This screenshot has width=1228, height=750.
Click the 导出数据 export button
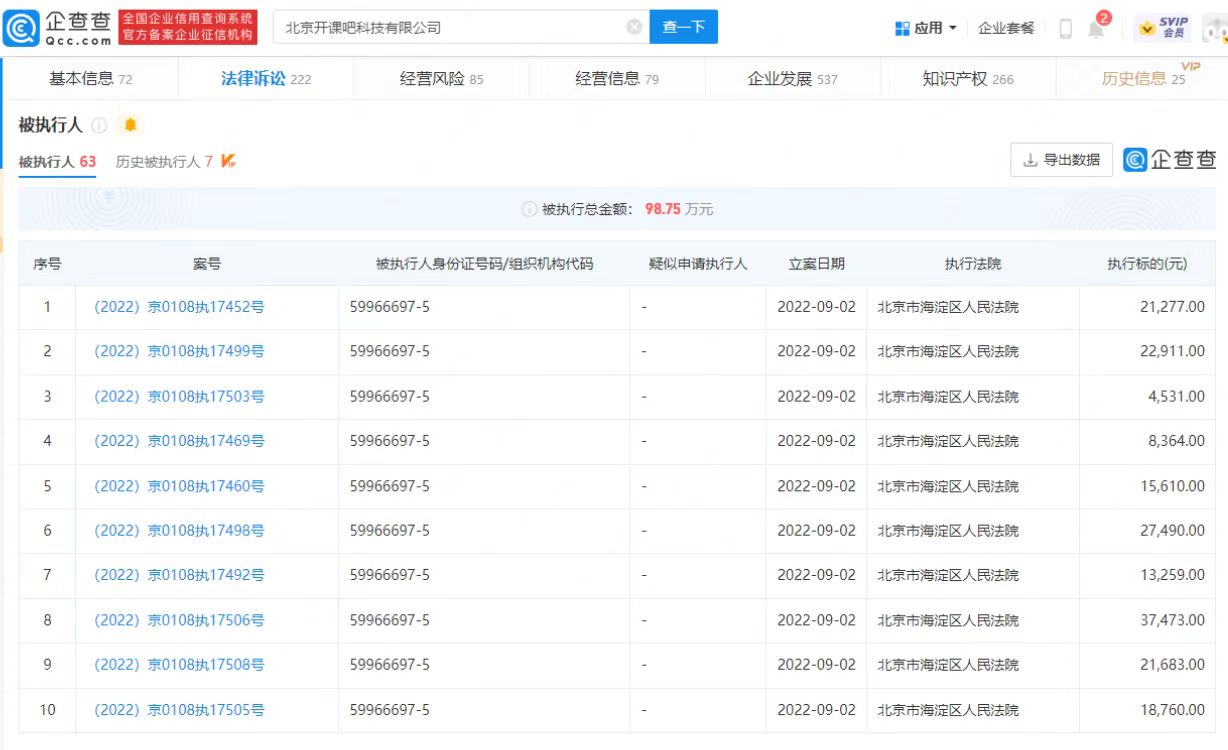(x=1061, y=160)
